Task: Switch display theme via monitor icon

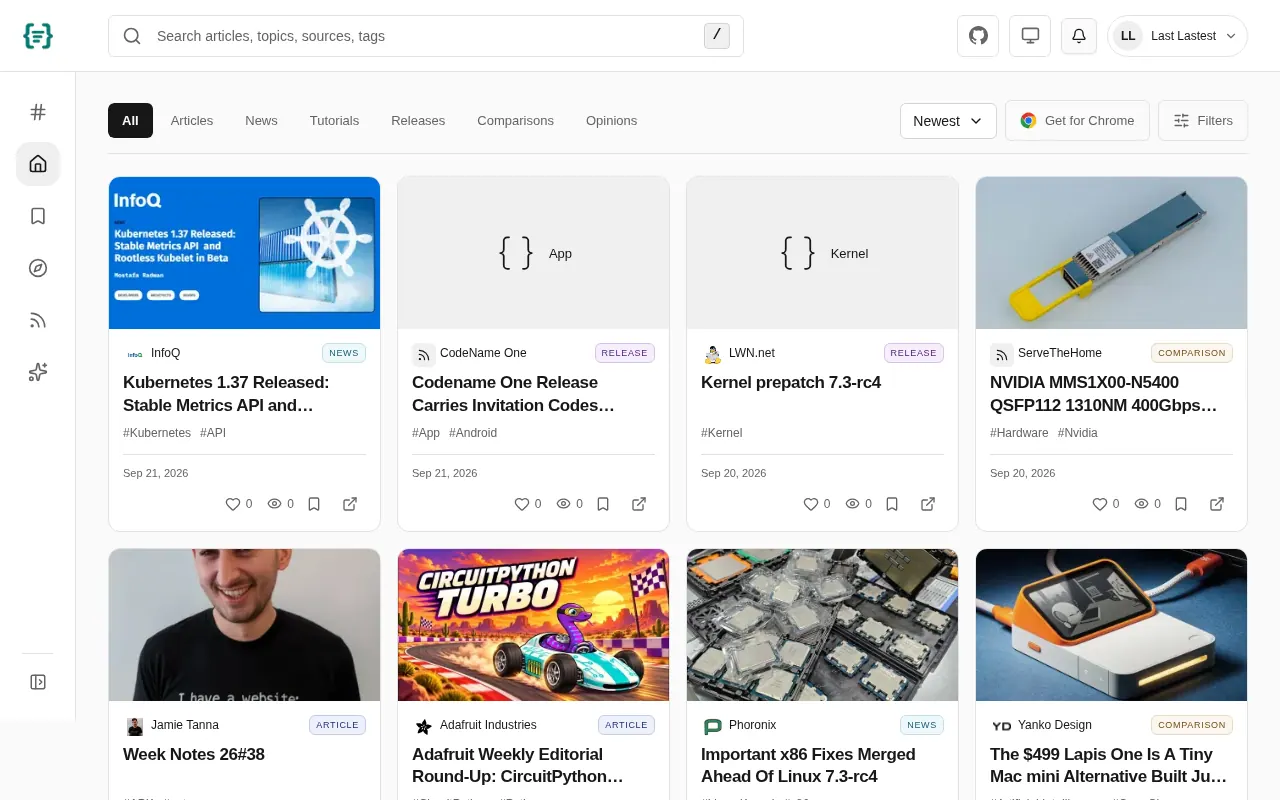Action: pos(1030,36)
